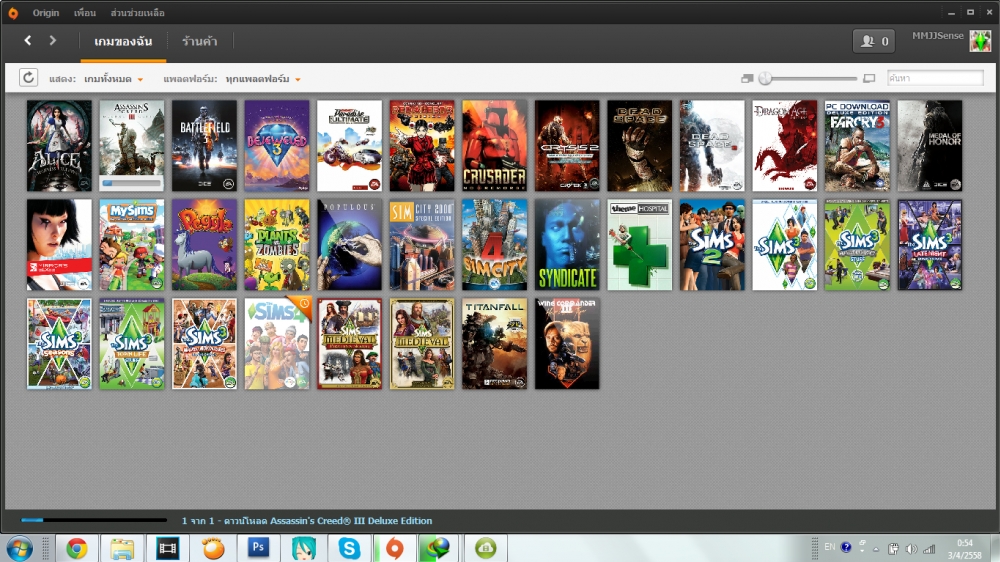The image size is (1000, 562).
Task: Select the Burnout Paradise Ultimate tile
Action: (349, 145)
